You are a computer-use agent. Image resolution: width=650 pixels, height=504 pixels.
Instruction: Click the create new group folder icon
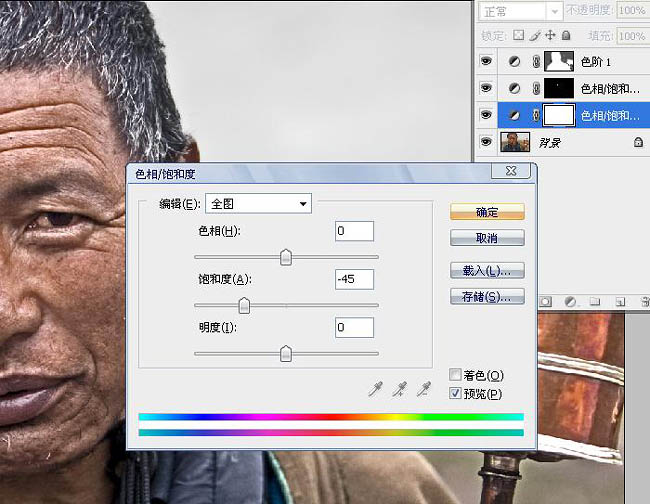[594, 300]
